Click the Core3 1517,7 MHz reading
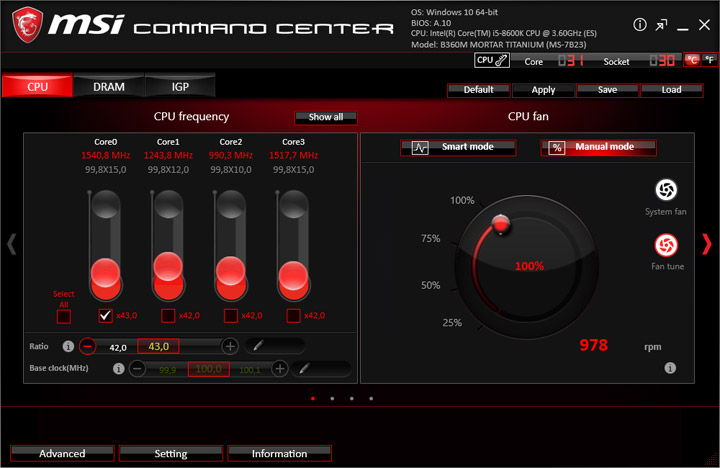 point(293,155)
